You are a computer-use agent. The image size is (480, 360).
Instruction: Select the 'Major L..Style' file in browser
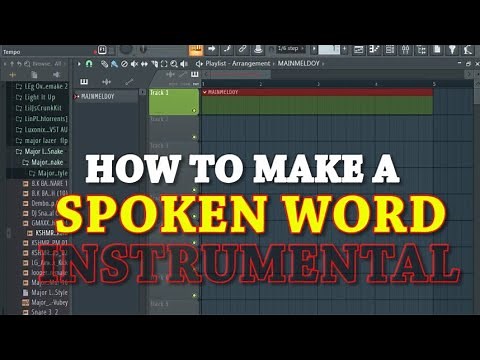45,292
